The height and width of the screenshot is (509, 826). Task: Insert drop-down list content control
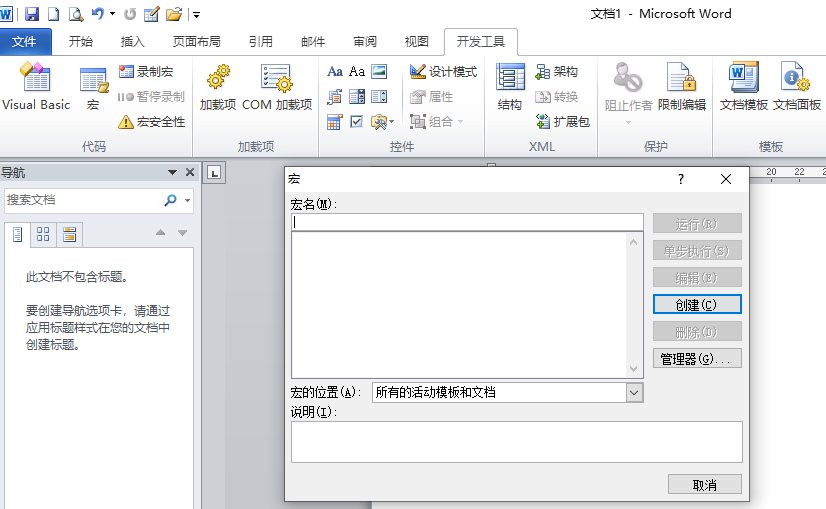click(379, 96)
